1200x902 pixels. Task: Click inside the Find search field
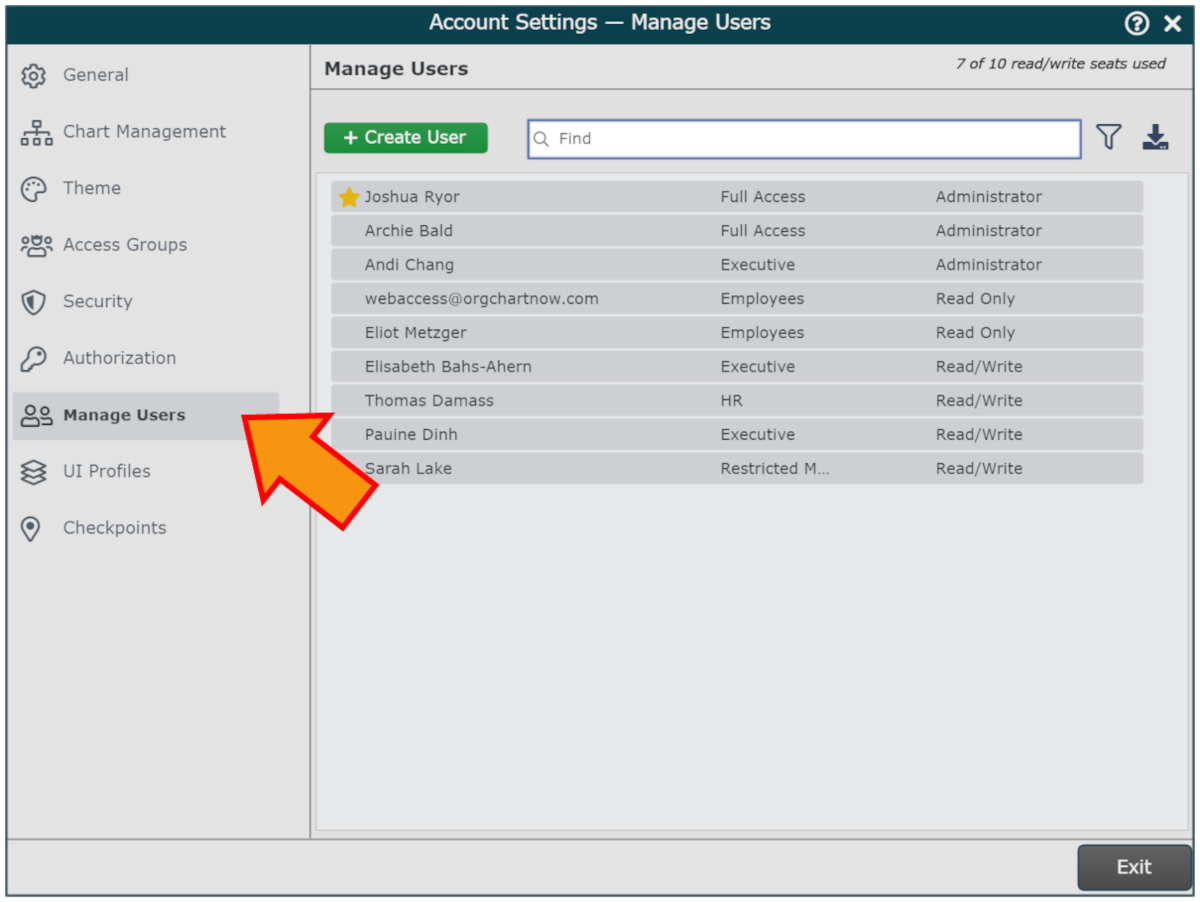click(x=810, y=139)
